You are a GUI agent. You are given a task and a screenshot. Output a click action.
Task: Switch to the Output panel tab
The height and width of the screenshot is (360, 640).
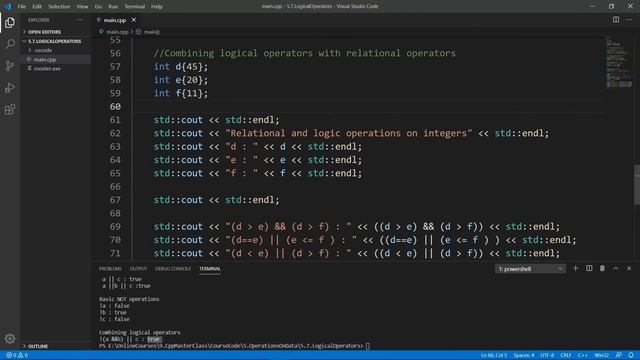point(138,269)
